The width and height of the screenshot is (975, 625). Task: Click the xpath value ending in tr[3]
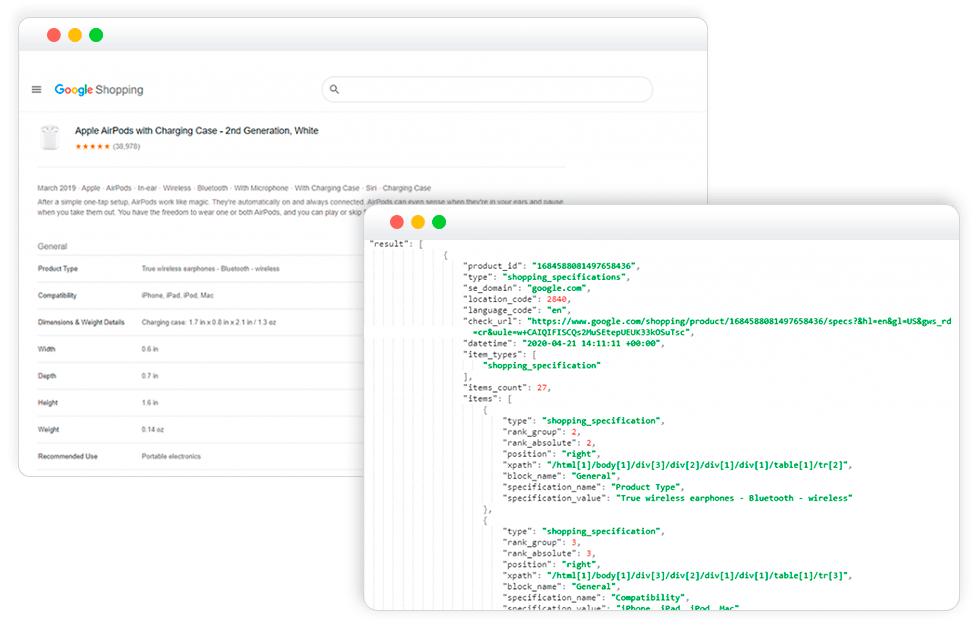(695, 576)
